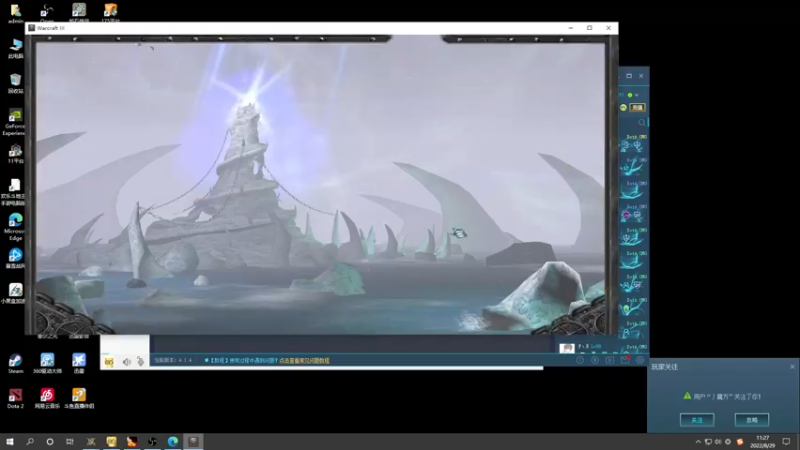800x450 pixels.
Task: Click the video play icon in platform bar
Action: click(x=610, y=360)
